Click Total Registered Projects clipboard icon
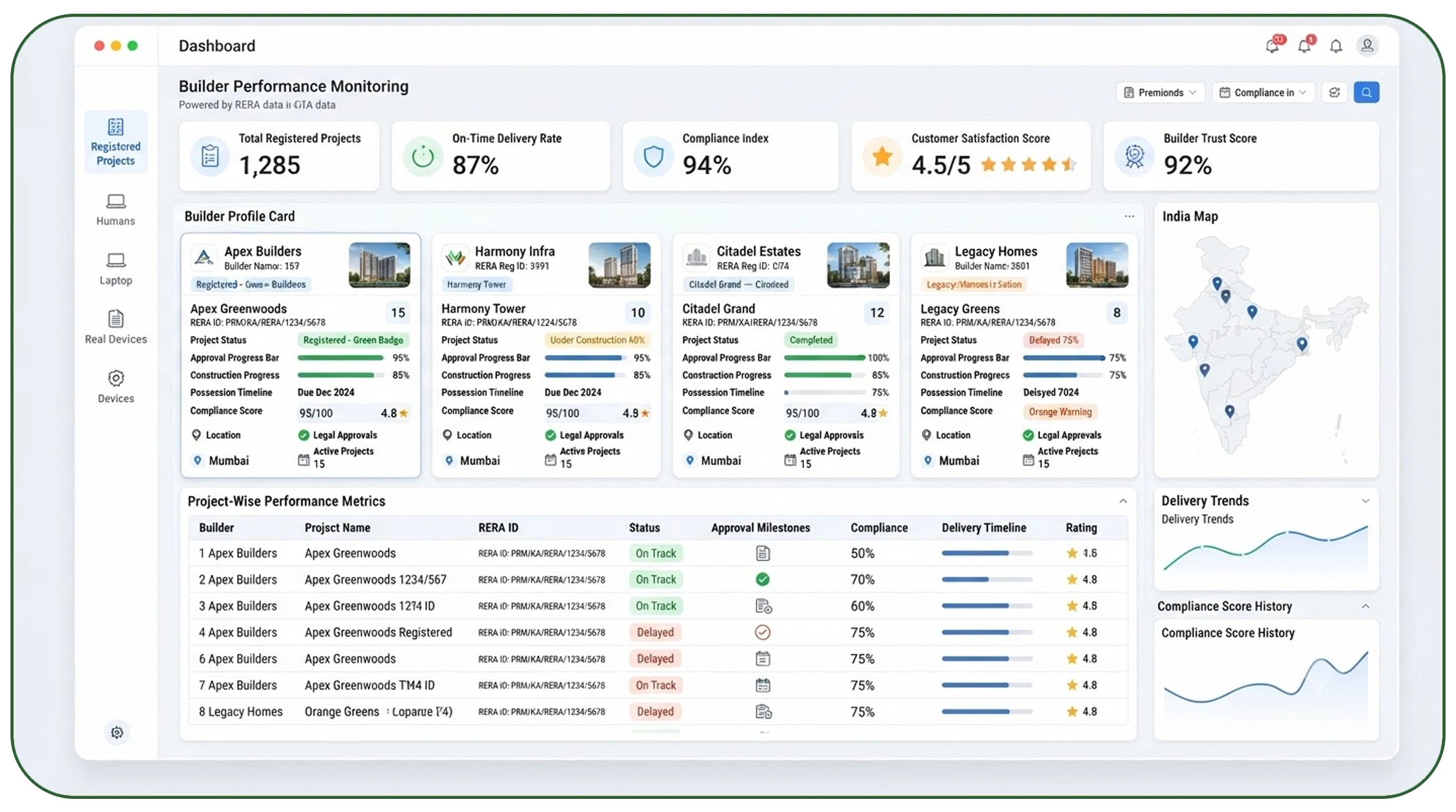Viewport: 1456px width, 812px height. pyautogui.click(x=210, y=156)
